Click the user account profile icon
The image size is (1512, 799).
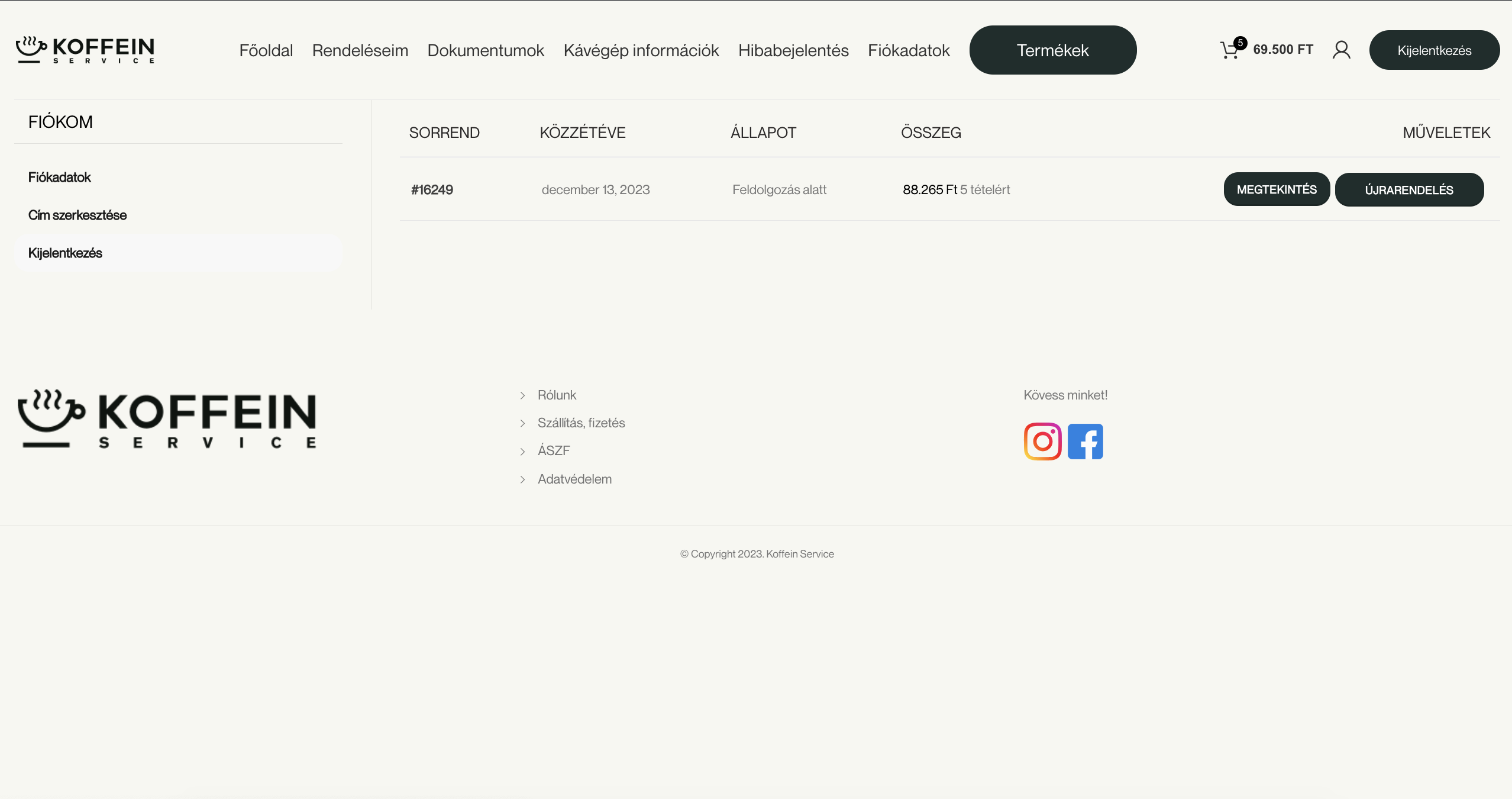(x=1341, y=50)
